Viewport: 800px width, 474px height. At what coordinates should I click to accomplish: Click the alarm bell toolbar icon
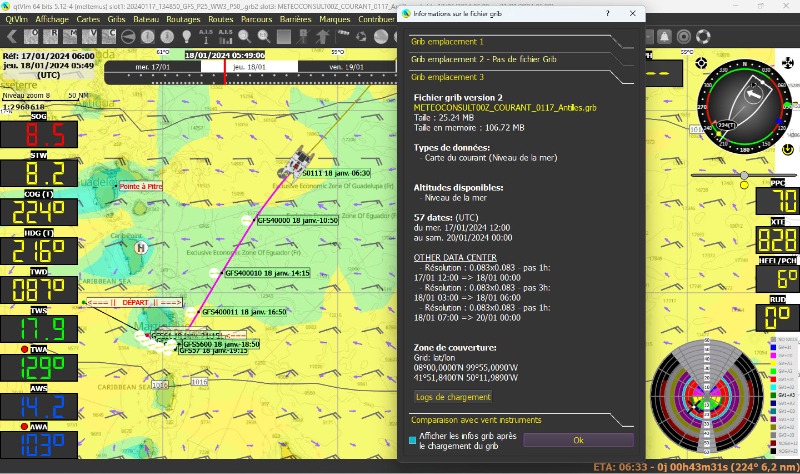coord(664,36)
